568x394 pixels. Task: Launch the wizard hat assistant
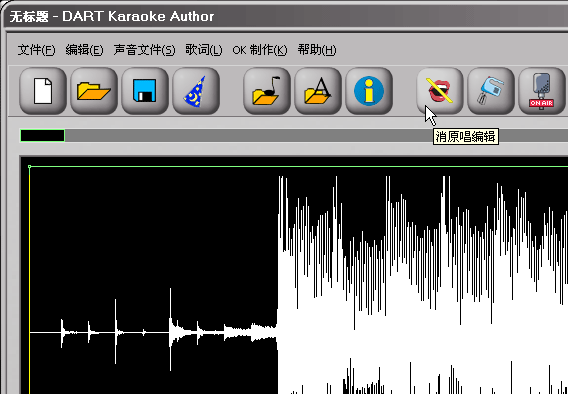point(196,91)
